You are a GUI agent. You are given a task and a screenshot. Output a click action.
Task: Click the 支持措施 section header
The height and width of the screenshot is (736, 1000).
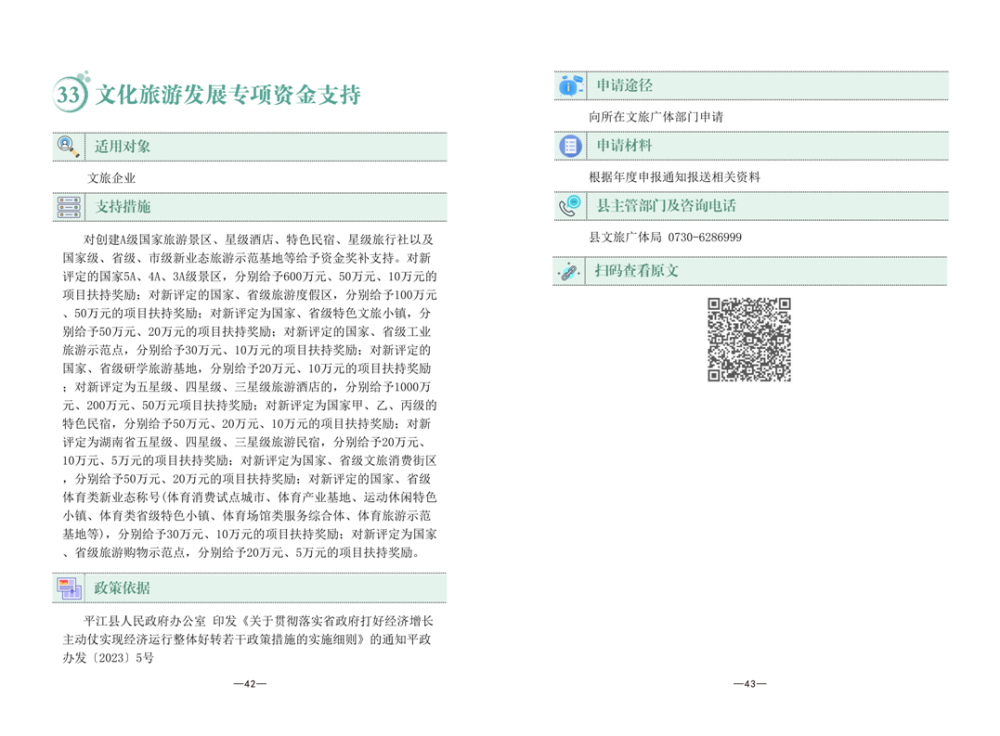123,207
